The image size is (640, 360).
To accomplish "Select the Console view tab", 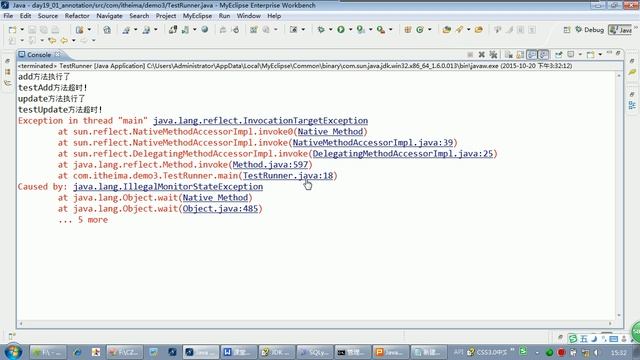I will pos(39,54).
